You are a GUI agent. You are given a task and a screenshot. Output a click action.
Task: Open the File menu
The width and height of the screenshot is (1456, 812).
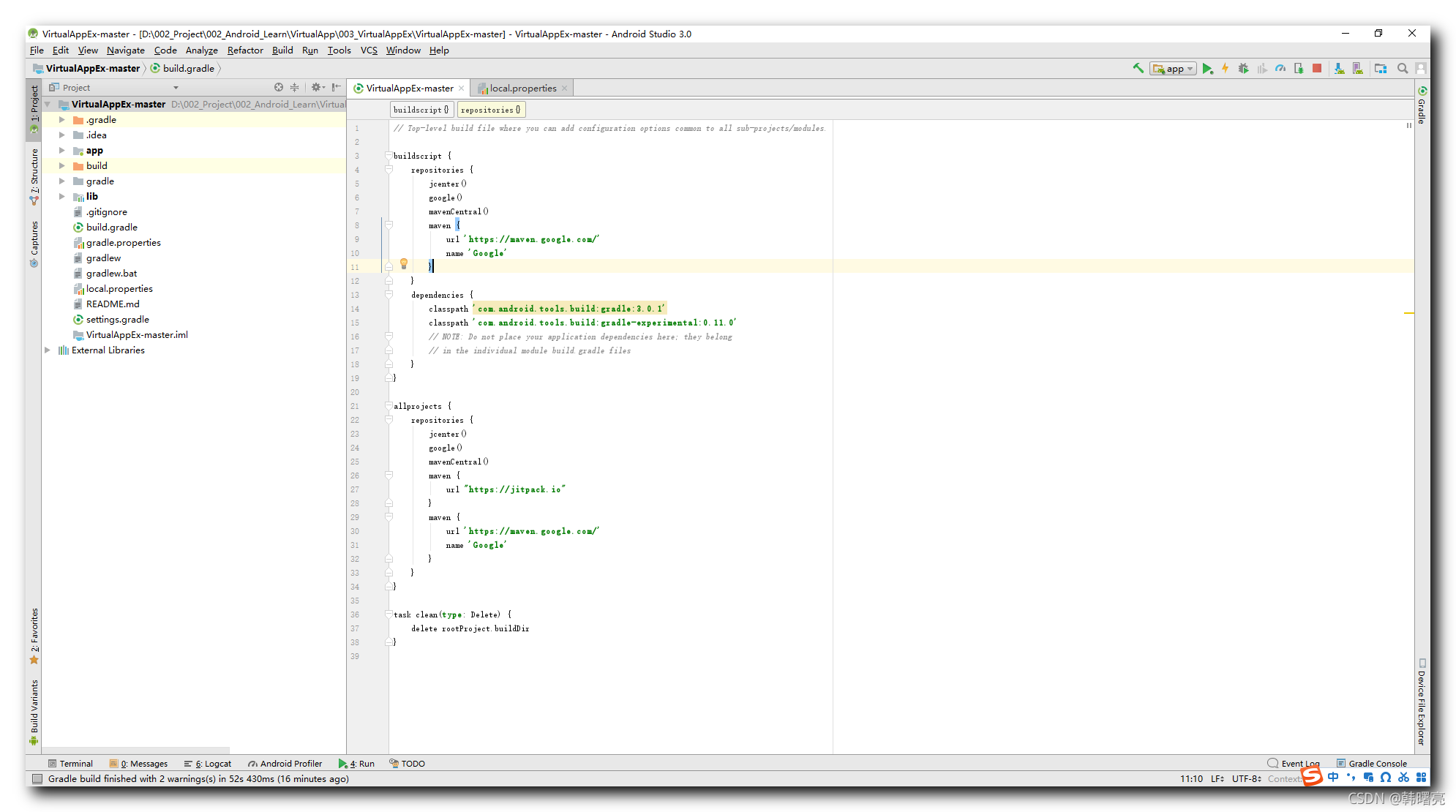point(37,50)
